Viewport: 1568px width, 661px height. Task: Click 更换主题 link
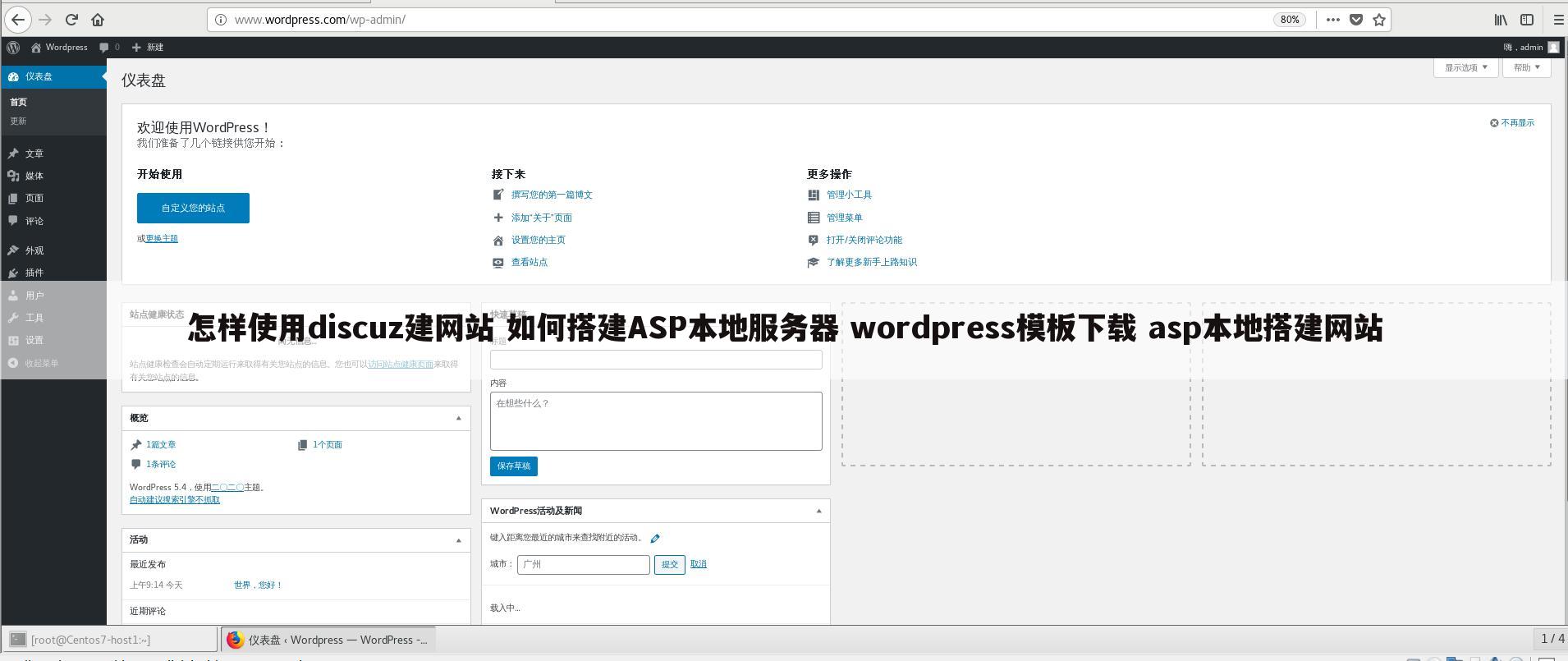tap(162, 239)
